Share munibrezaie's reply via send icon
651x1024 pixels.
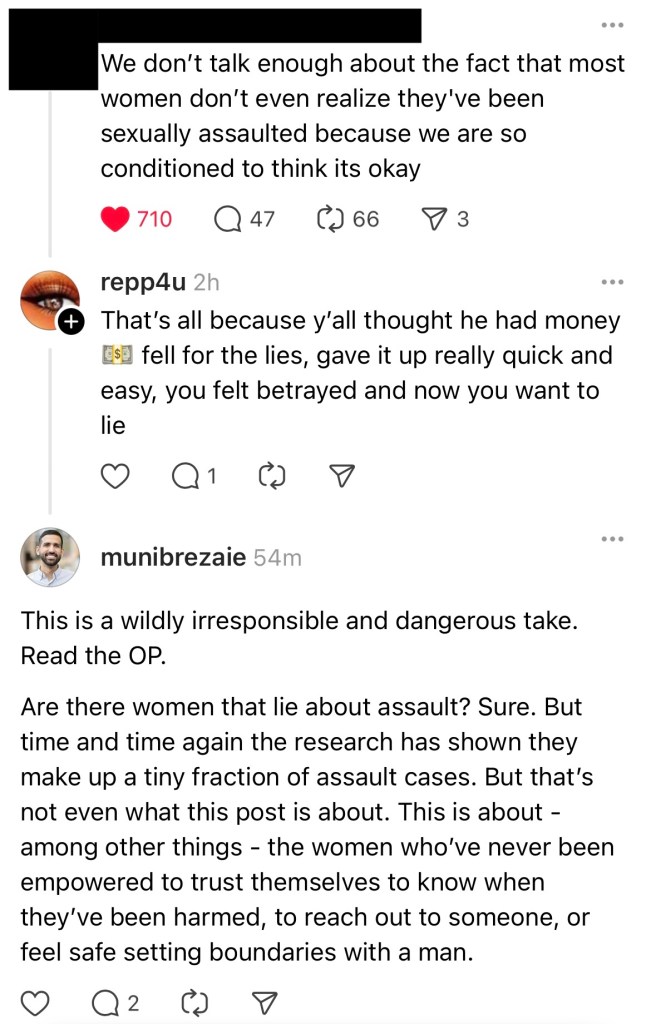point(264,1003)
